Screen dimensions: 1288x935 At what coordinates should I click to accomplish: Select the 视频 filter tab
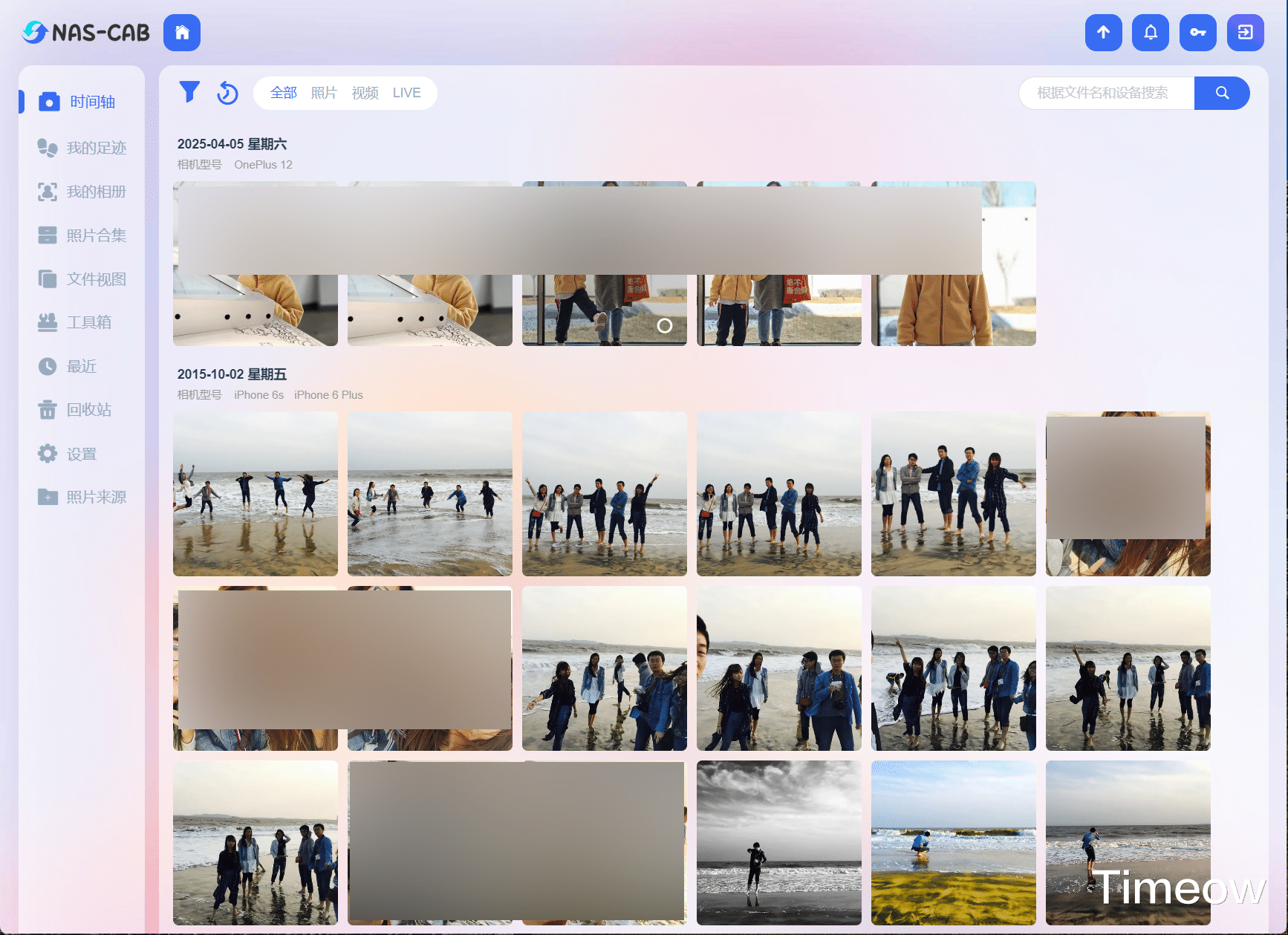(x=365, y=93)
